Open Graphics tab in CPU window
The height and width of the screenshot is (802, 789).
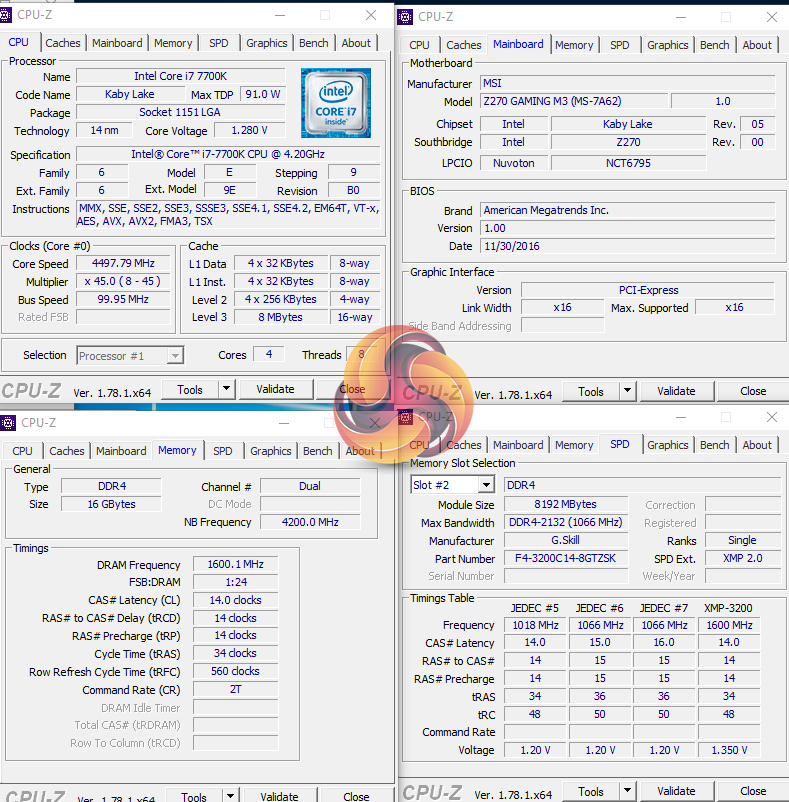tap(266, 43)
